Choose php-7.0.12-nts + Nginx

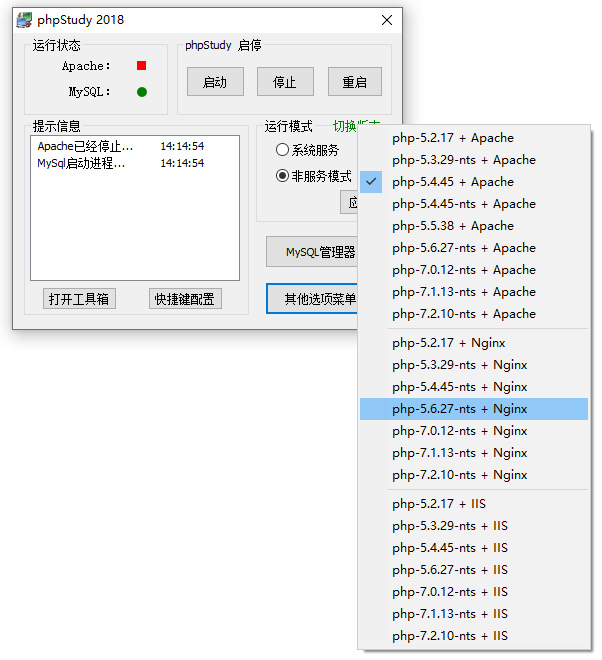click(x=474, y=431)
